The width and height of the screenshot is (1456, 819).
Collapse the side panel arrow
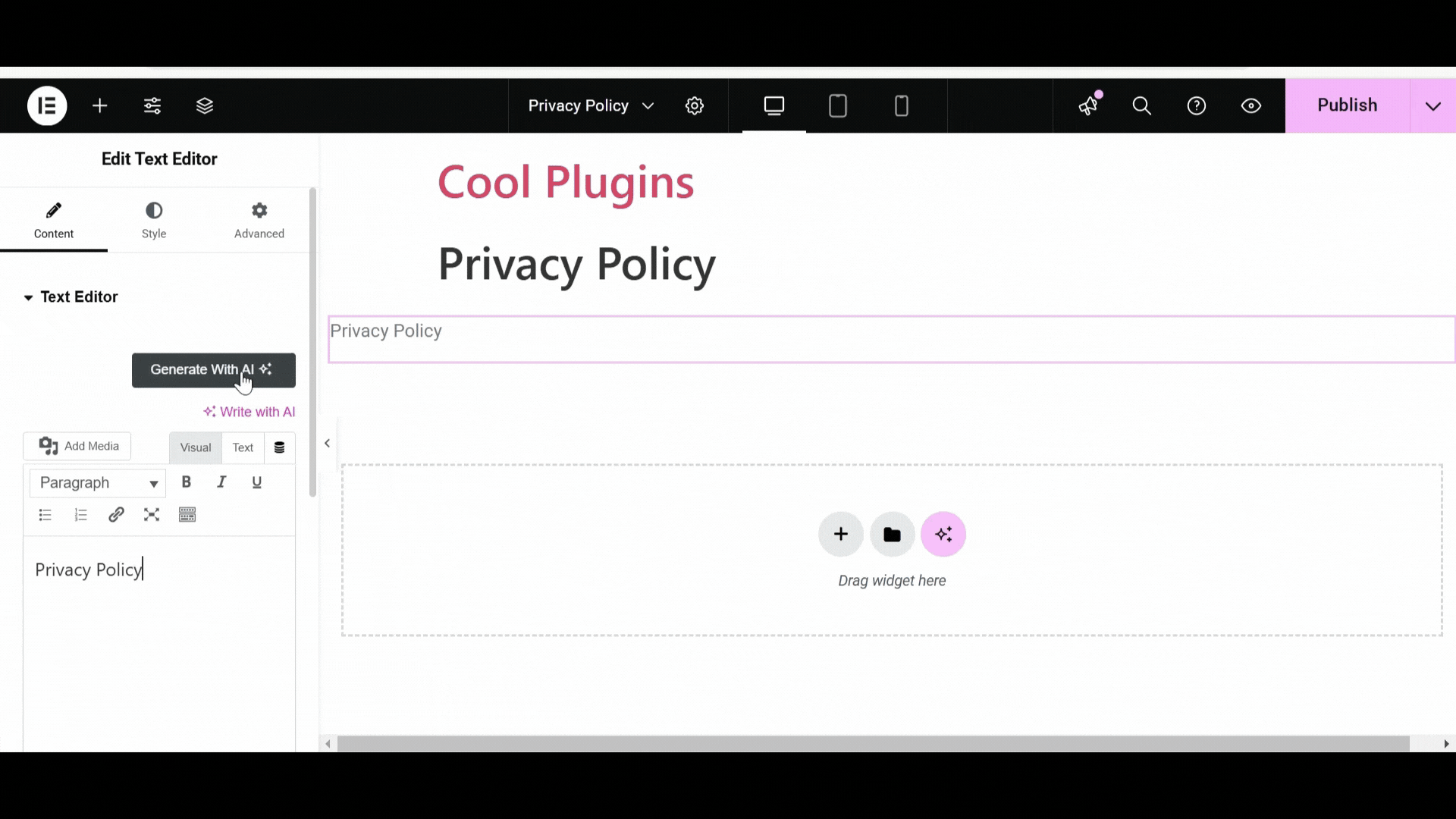pyautogui.click(x=328, y=444)
